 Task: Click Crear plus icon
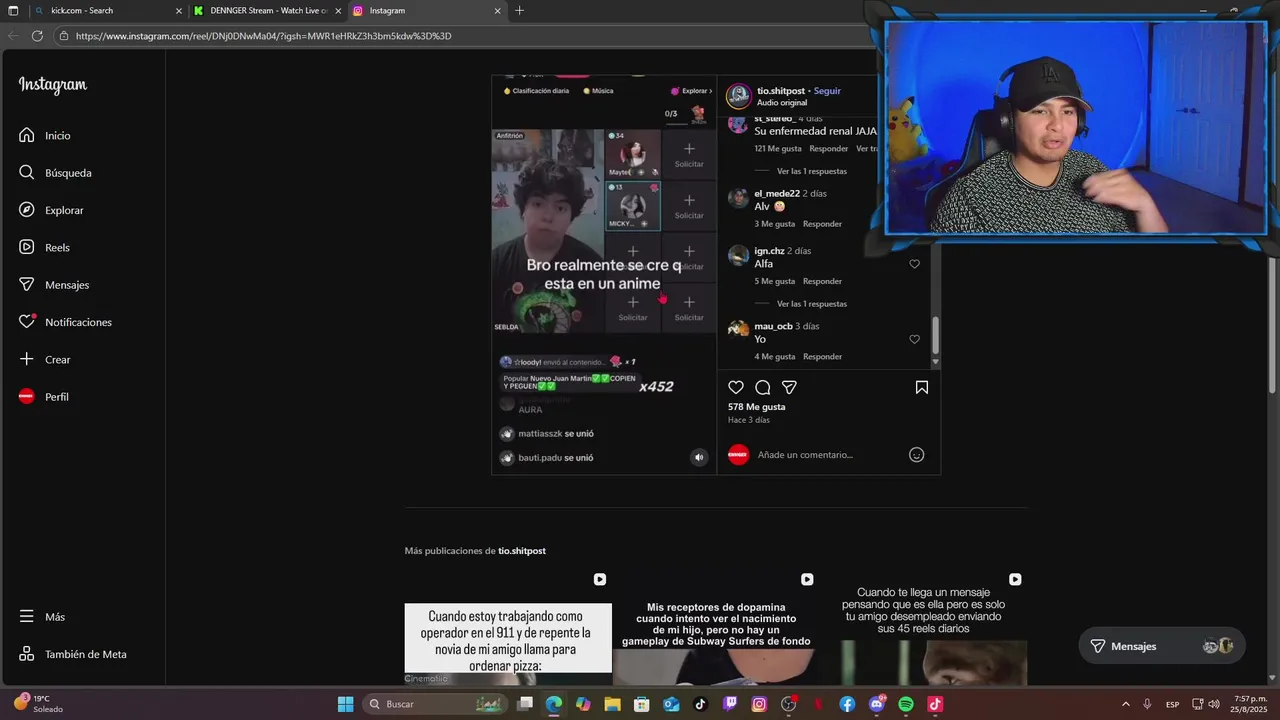click(x=27, y=359)
